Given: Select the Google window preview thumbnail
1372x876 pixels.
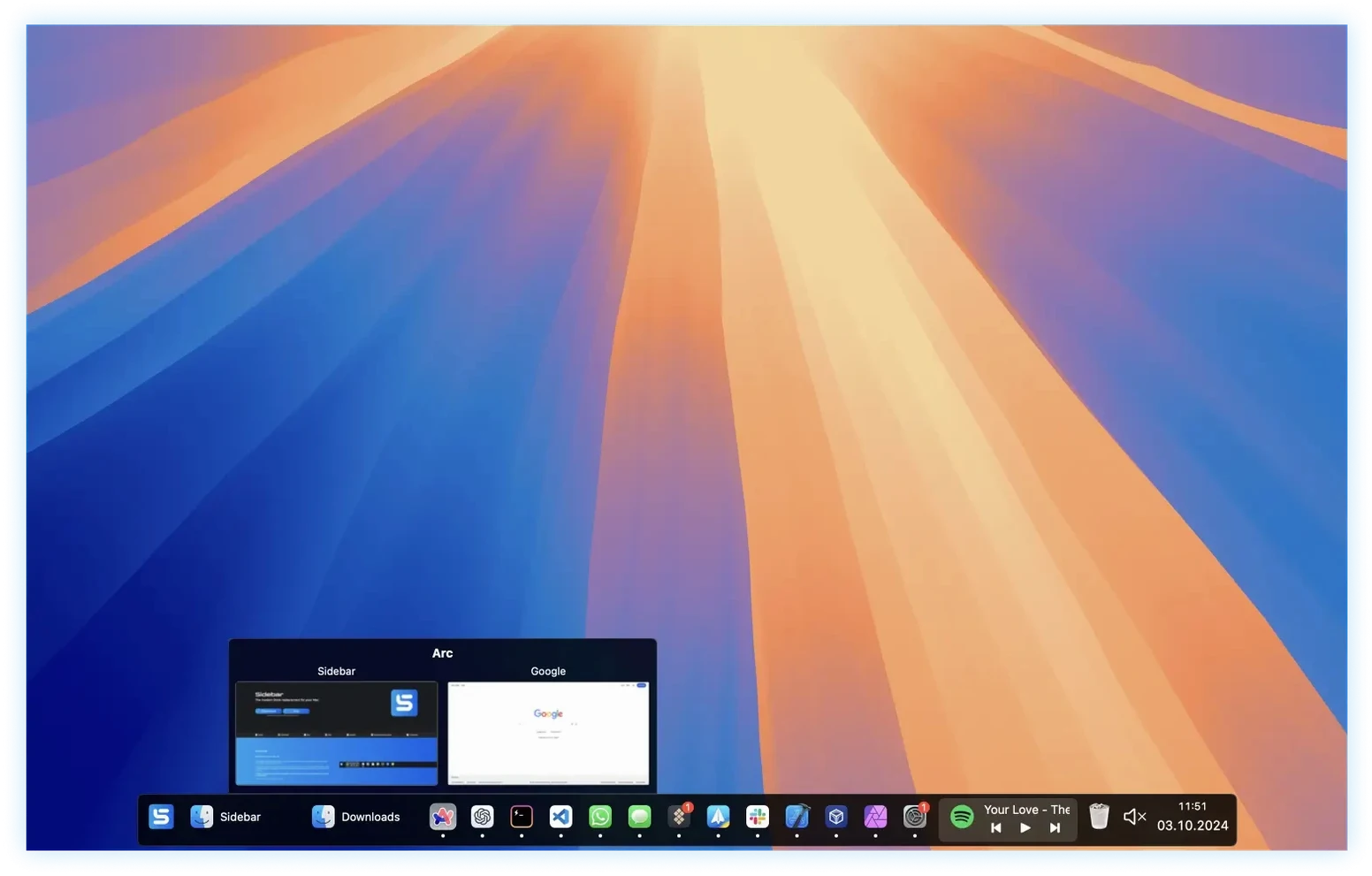Looking at the screenshot, I should pos(548,733).
